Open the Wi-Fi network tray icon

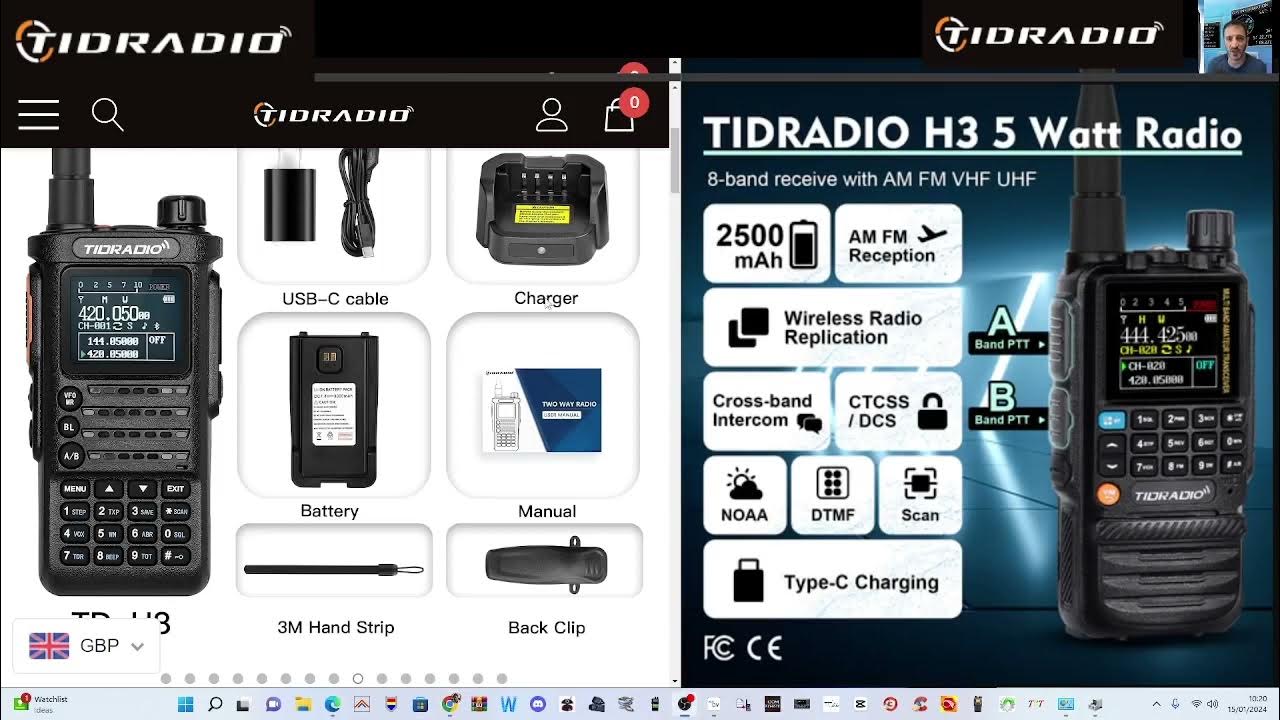pos(1196,704)
